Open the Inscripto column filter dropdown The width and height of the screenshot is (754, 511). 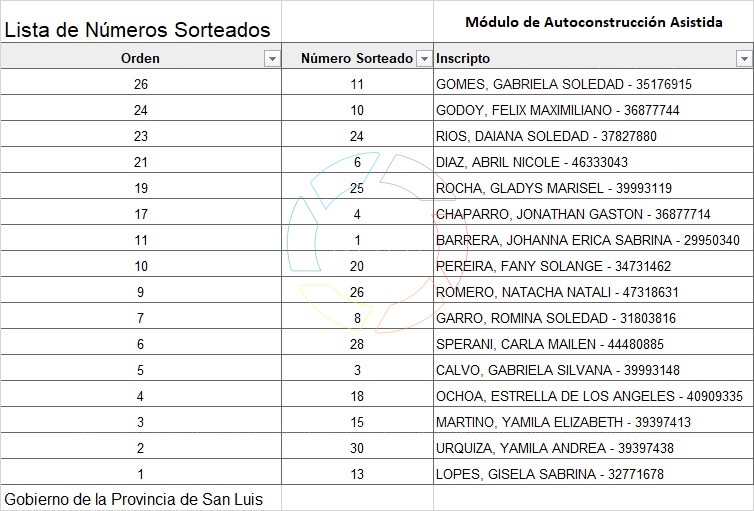(745, 59)
